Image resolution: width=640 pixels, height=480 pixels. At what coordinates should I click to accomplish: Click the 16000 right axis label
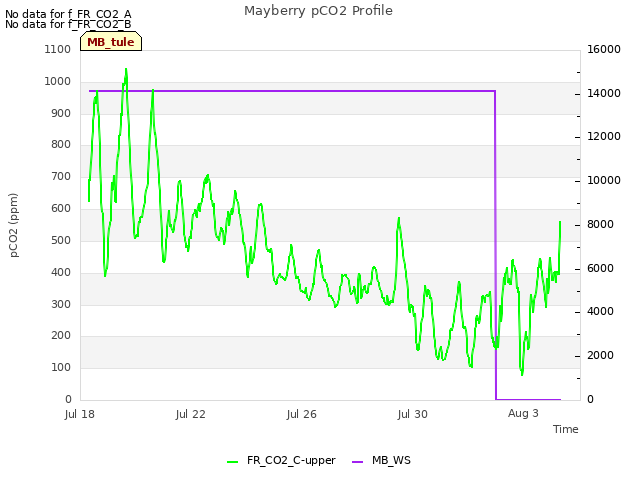tap(604, 49)
